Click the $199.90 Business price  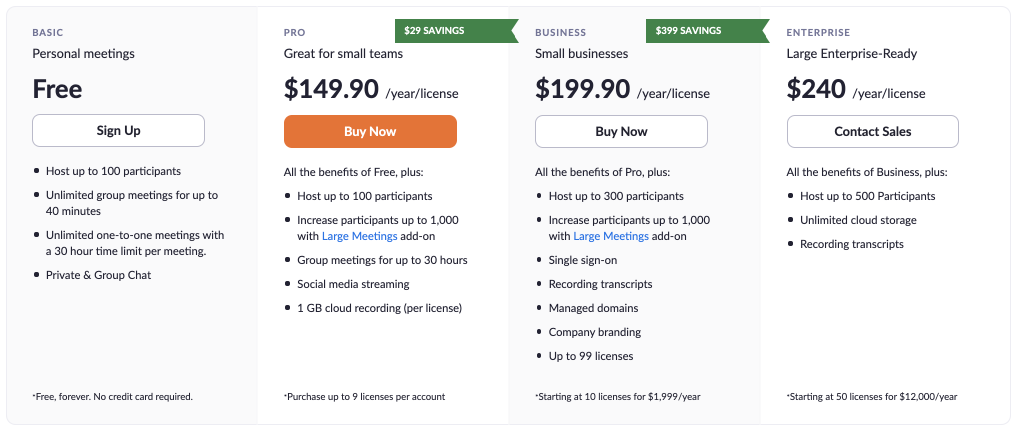[583, 89]
